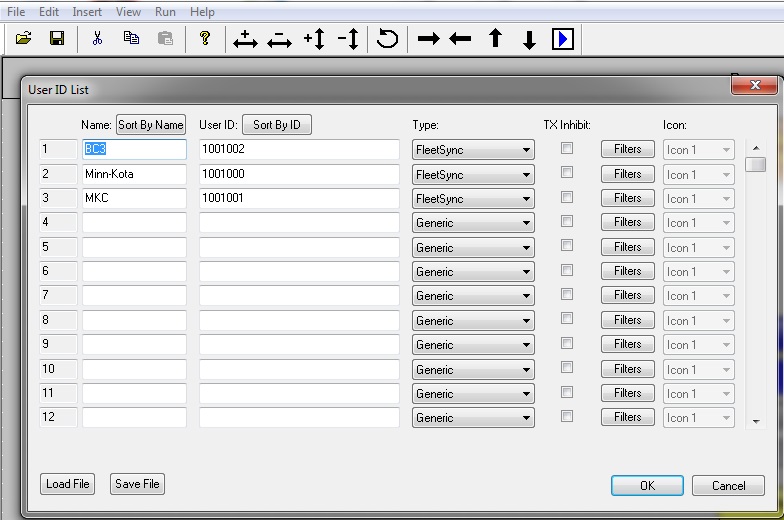Click the empty Name field in row 4
Viewport: 784px width, 520px height.
pyautogui.click(x=134, y=222)
